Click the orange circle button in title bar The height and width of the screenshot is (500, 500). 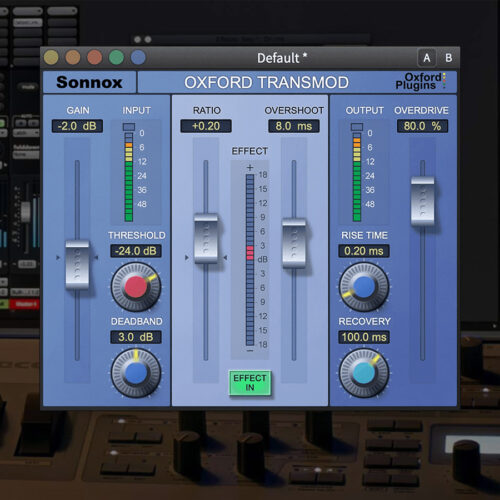[73, 57]
